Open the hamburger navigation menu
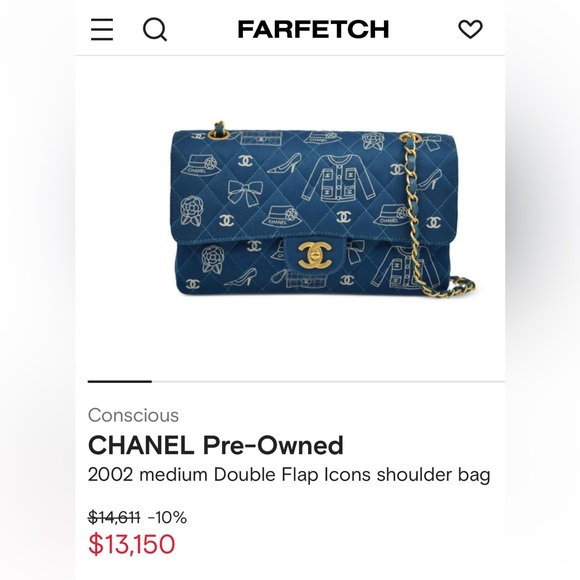The height and width of the screenshot is (580, 580). [x=102, y=29]
